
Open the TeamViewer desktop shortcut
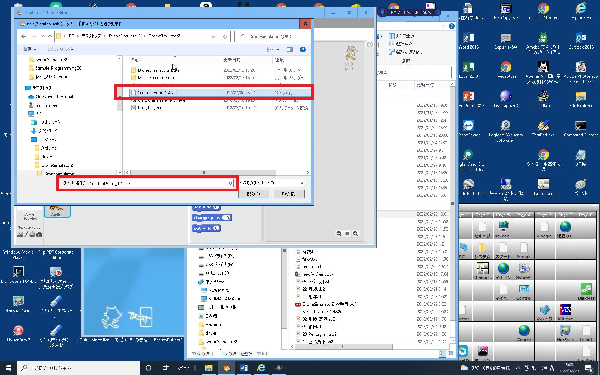pyautogui.click(x=468, y=128)
